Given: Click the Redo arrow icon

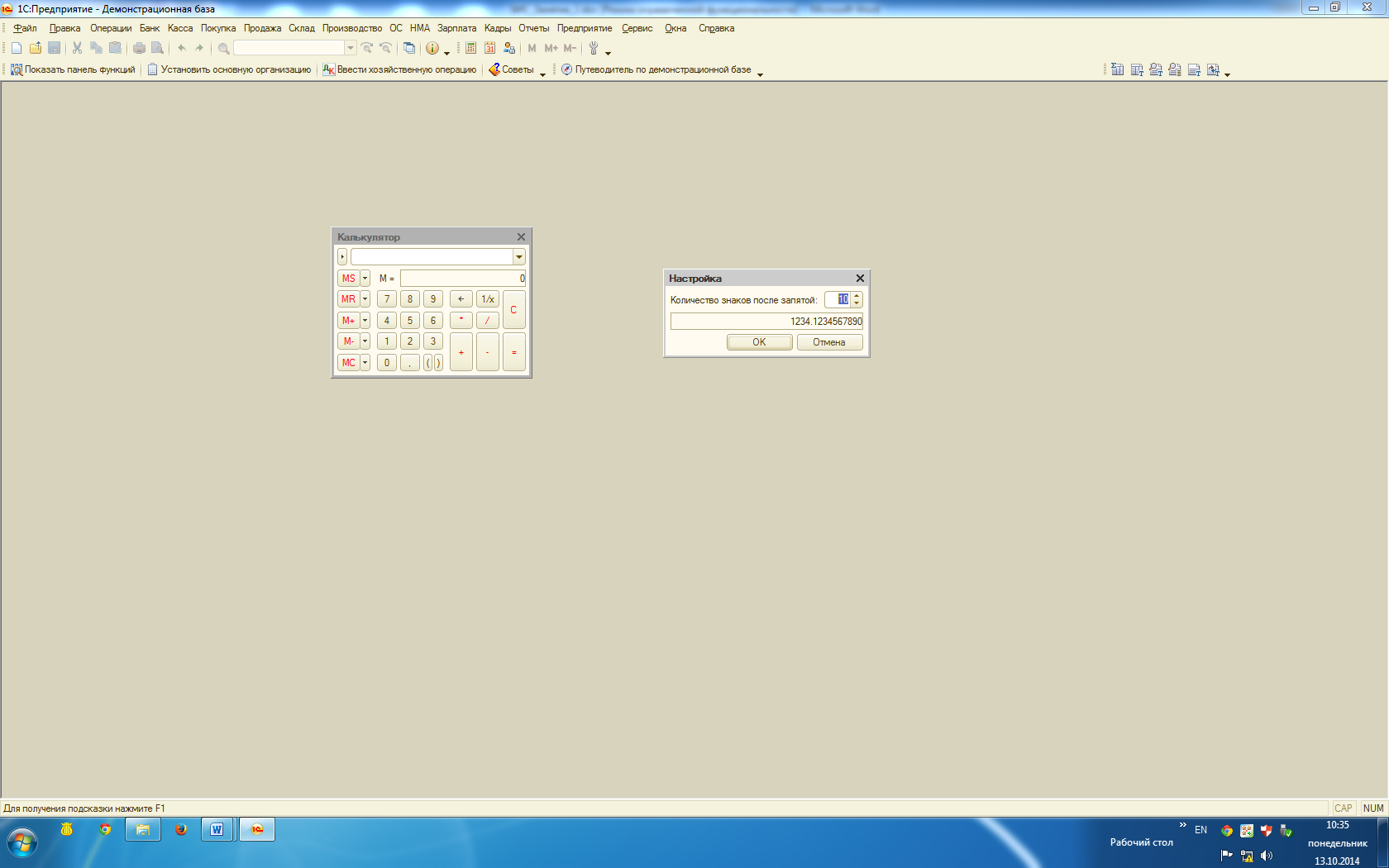Looking at the screenshot, I should 199,48.
